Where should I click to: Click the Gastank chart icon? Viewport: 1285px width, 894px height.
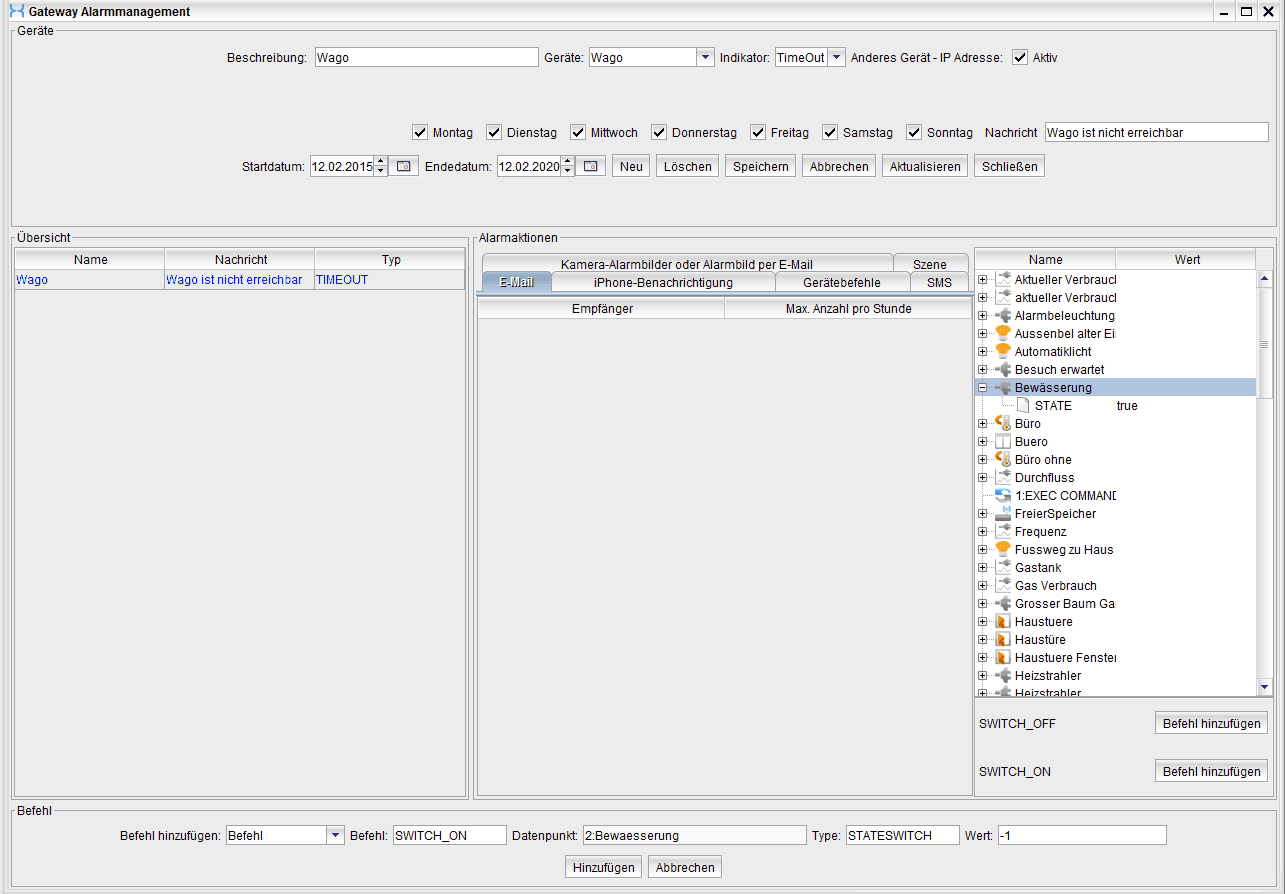tap(1003, 568)
